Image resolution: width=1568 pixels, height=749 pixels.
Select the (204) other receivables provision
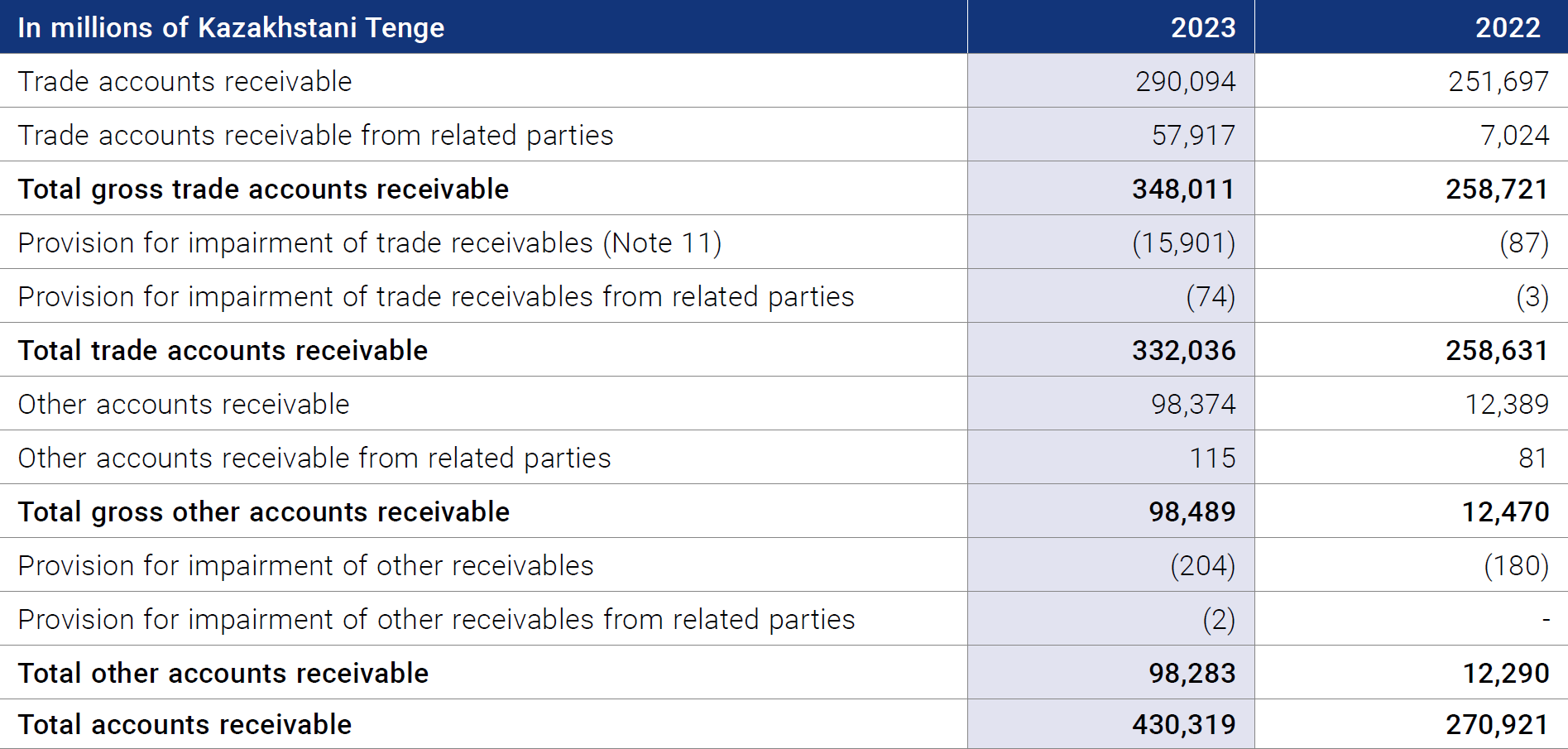[x=1202, y=565]
